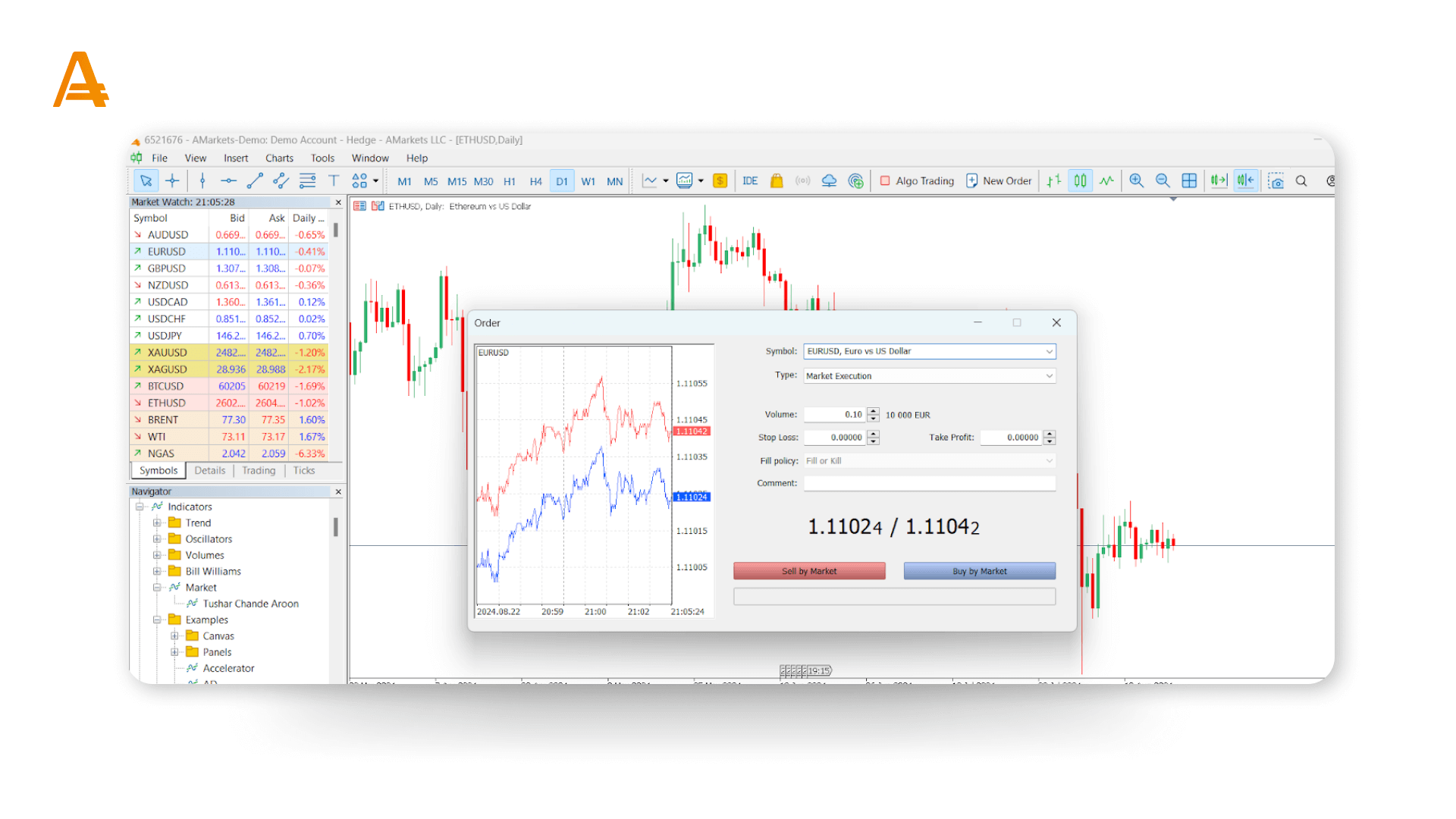Click the chart screenshot camera icon
The width and height of the screenshot is (1456, 819).
(x=1276, y=181)
